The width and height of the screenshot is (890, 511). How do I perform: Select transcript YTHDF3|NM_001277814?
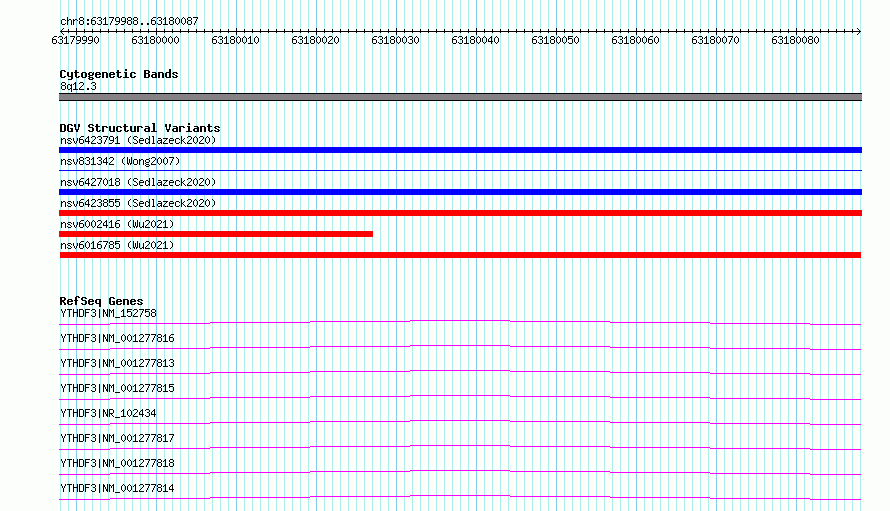pos(117,488)
